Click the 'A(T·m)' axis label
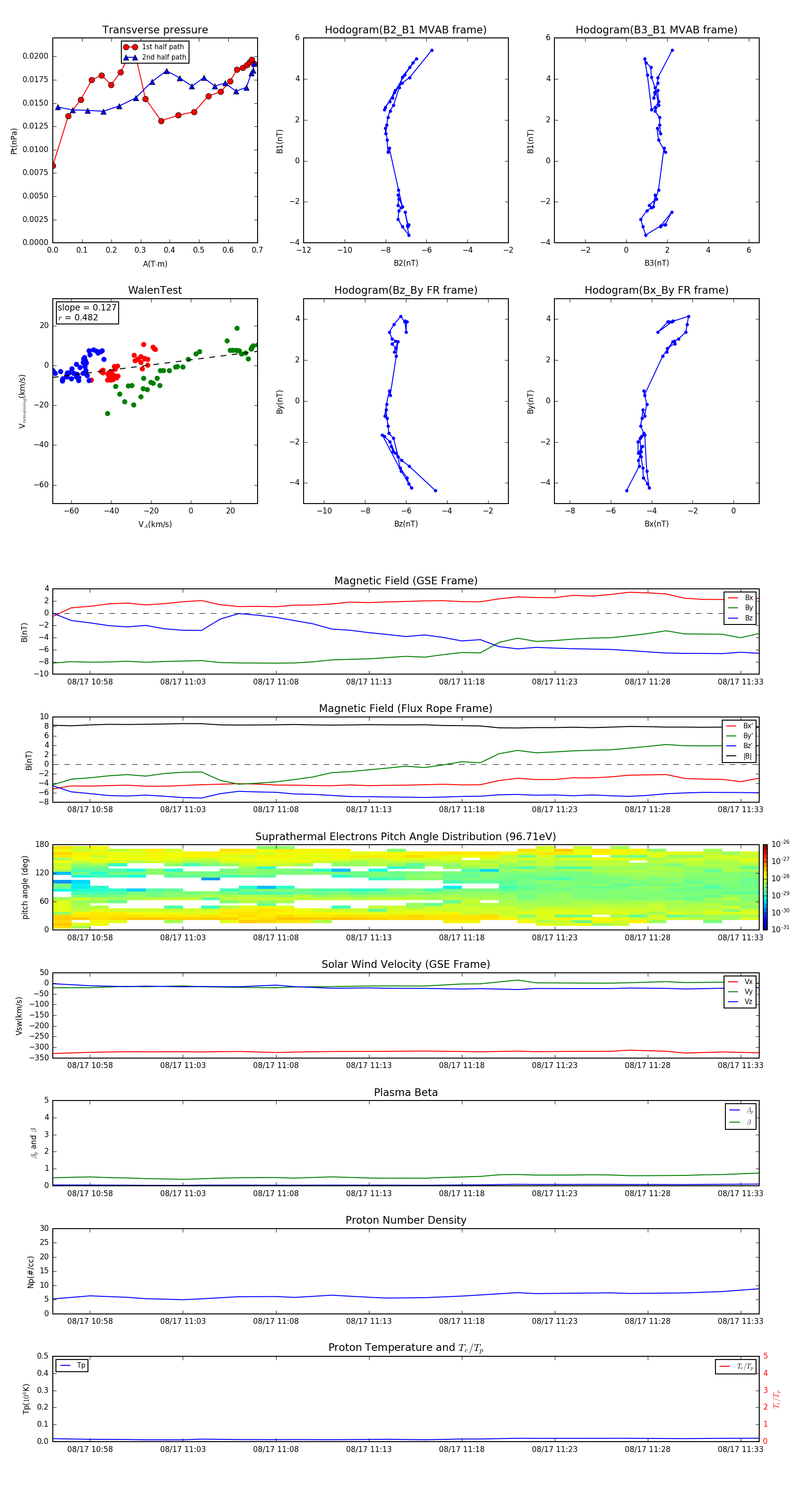Viewport: 812px width, 1489px height. [x=155, y=264]
